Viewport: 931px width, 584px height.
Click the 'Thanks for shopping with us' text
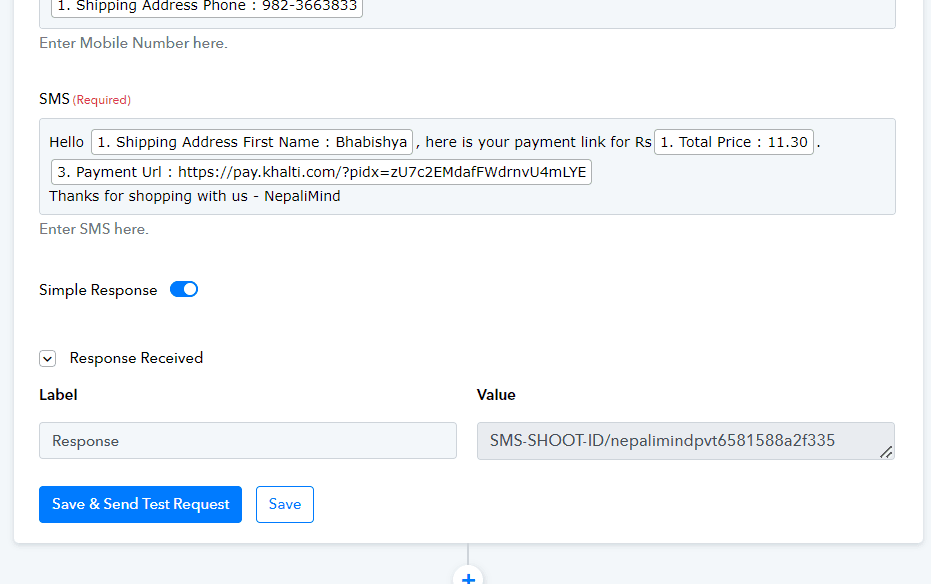pyautogui.click(x=148, y=196)
